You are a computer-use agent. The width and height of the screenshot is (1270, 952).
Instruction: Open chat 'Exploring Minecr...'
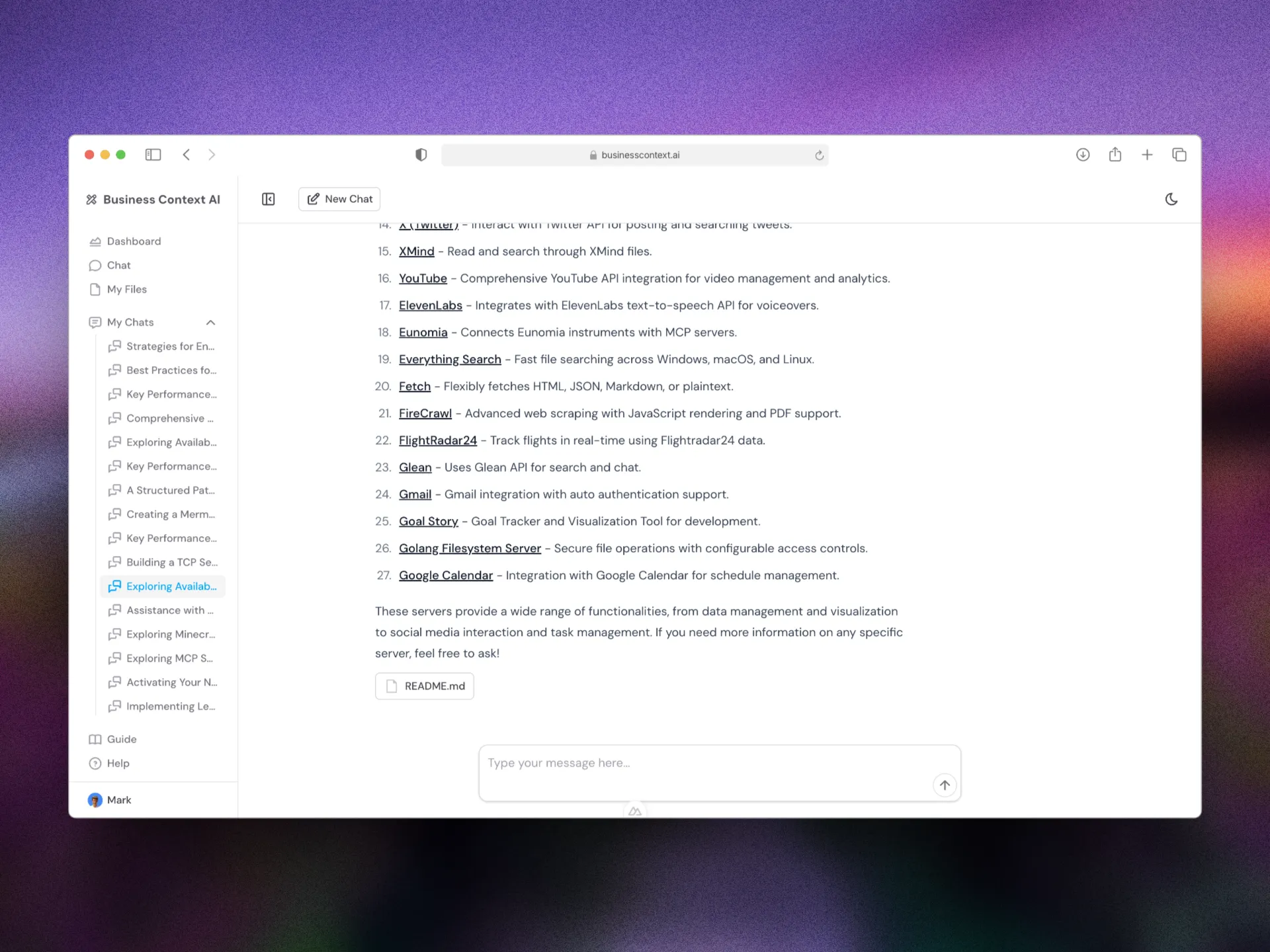pyautogui.click(x=162, y=635)
